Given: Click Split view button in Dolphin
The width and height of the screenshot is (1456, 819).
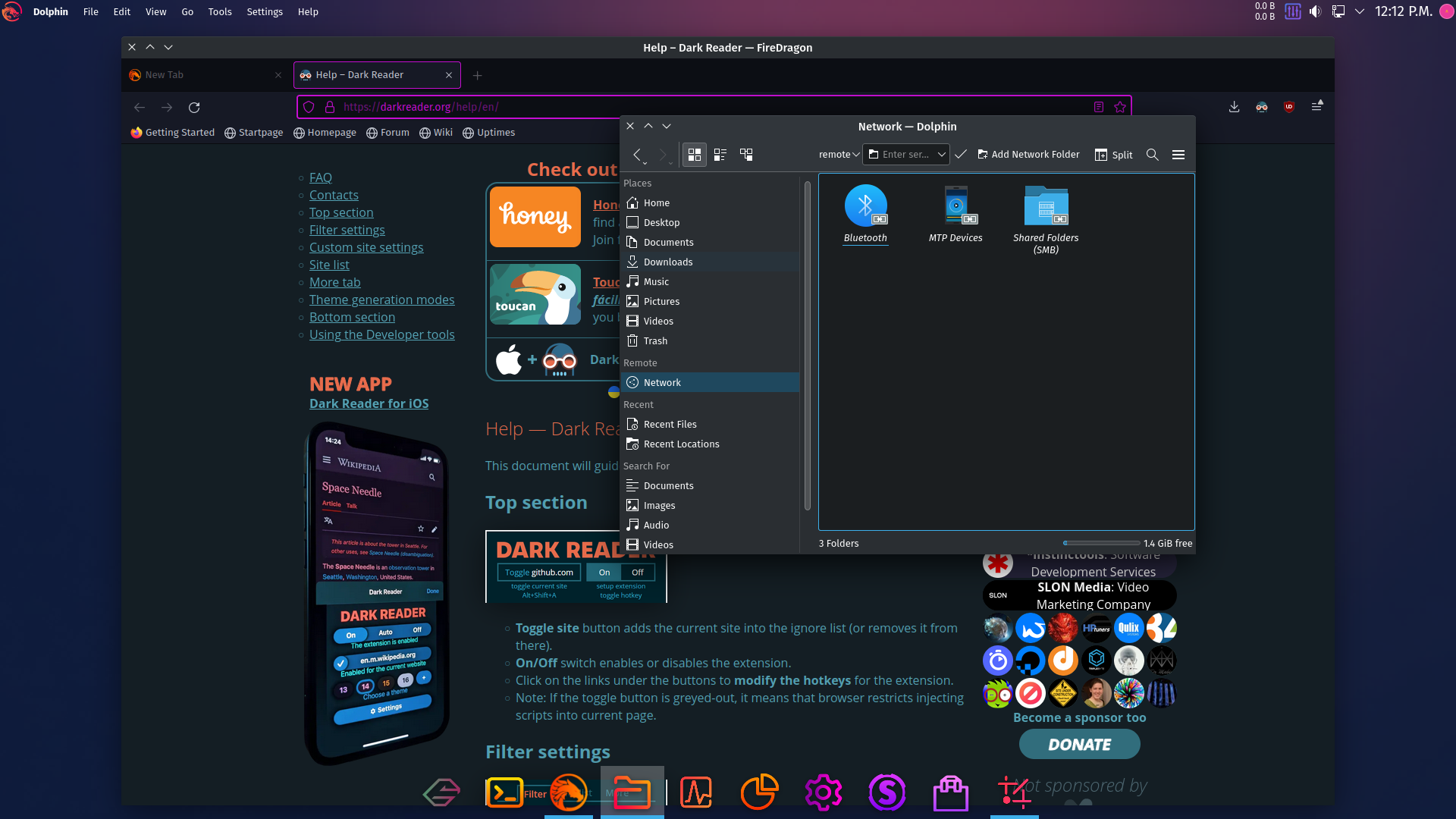Looking at the screenshot, I should click(x=1113, y=155).
